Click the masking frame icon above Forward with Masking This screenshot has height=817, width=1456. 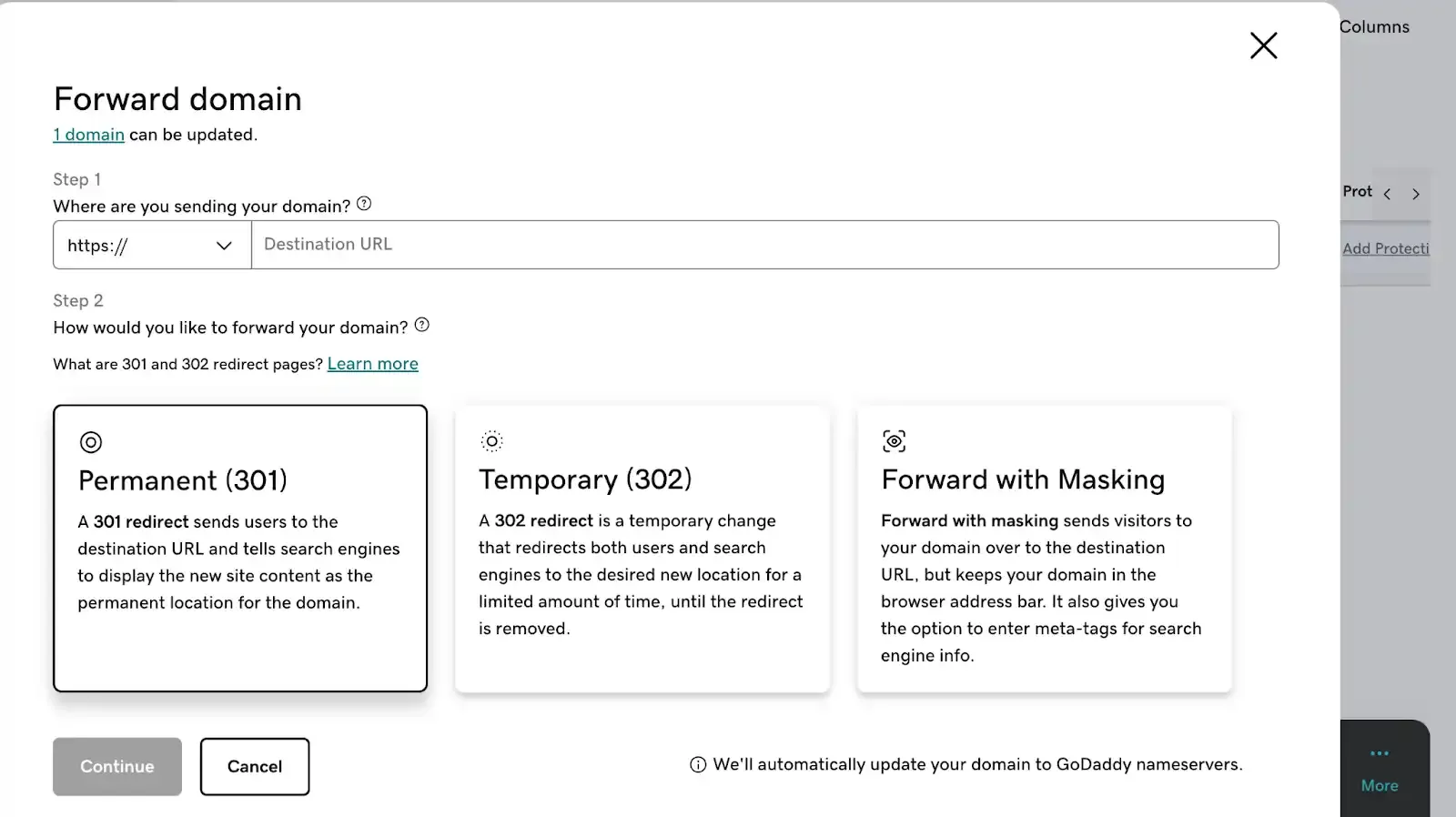coord(894,440)
